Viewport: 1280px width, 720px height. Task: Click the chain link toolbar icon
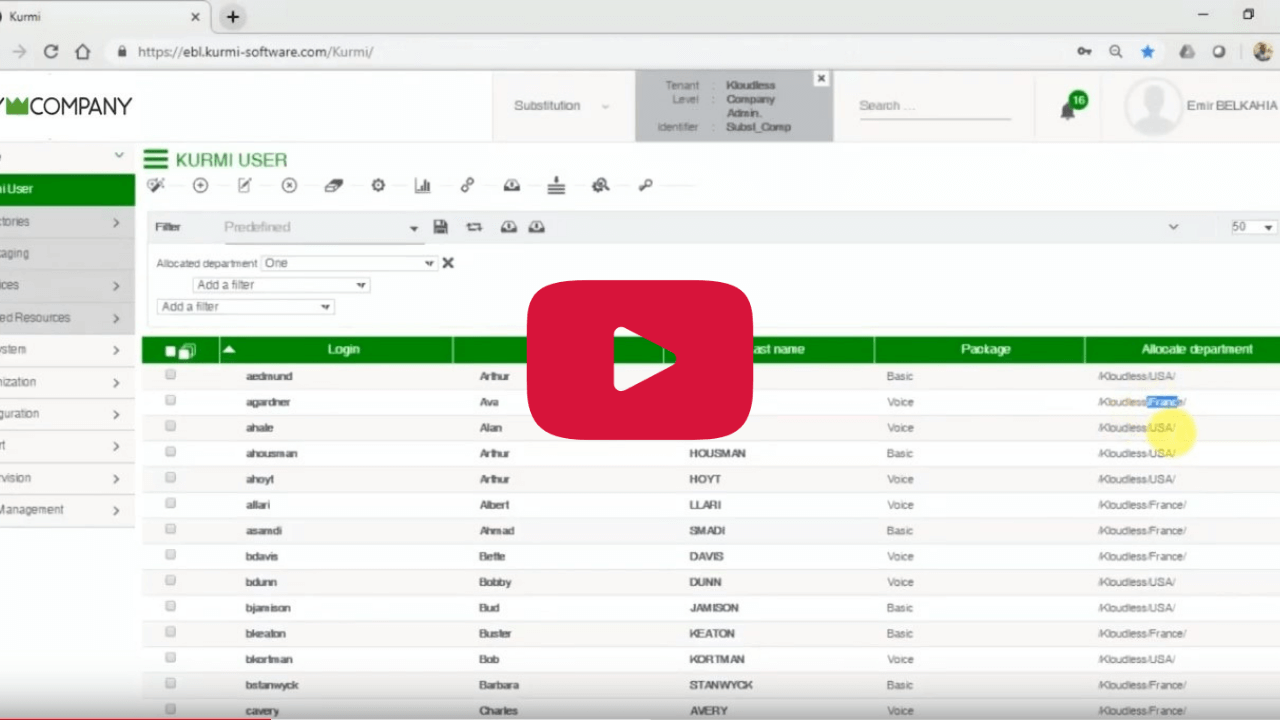467,185
